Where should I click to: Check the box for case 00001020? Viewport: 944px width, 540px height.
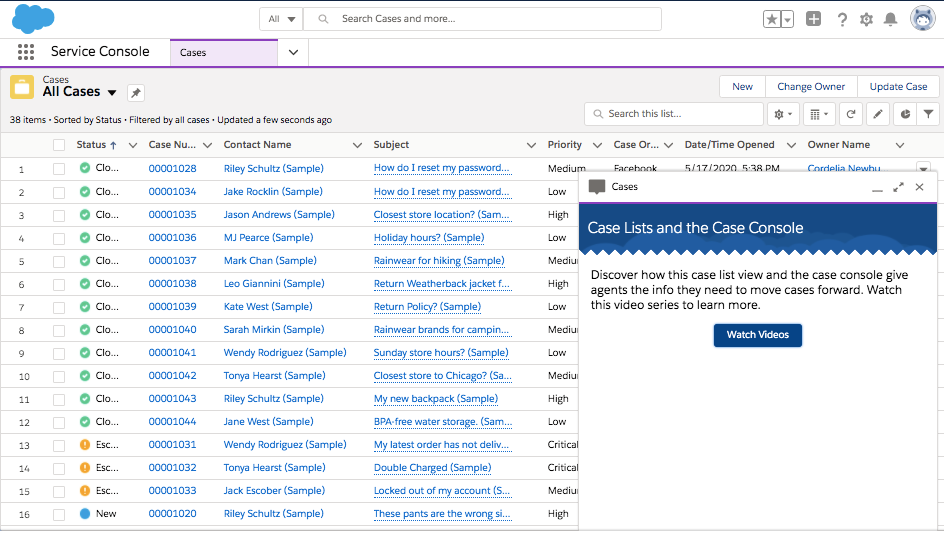[58, 515]
